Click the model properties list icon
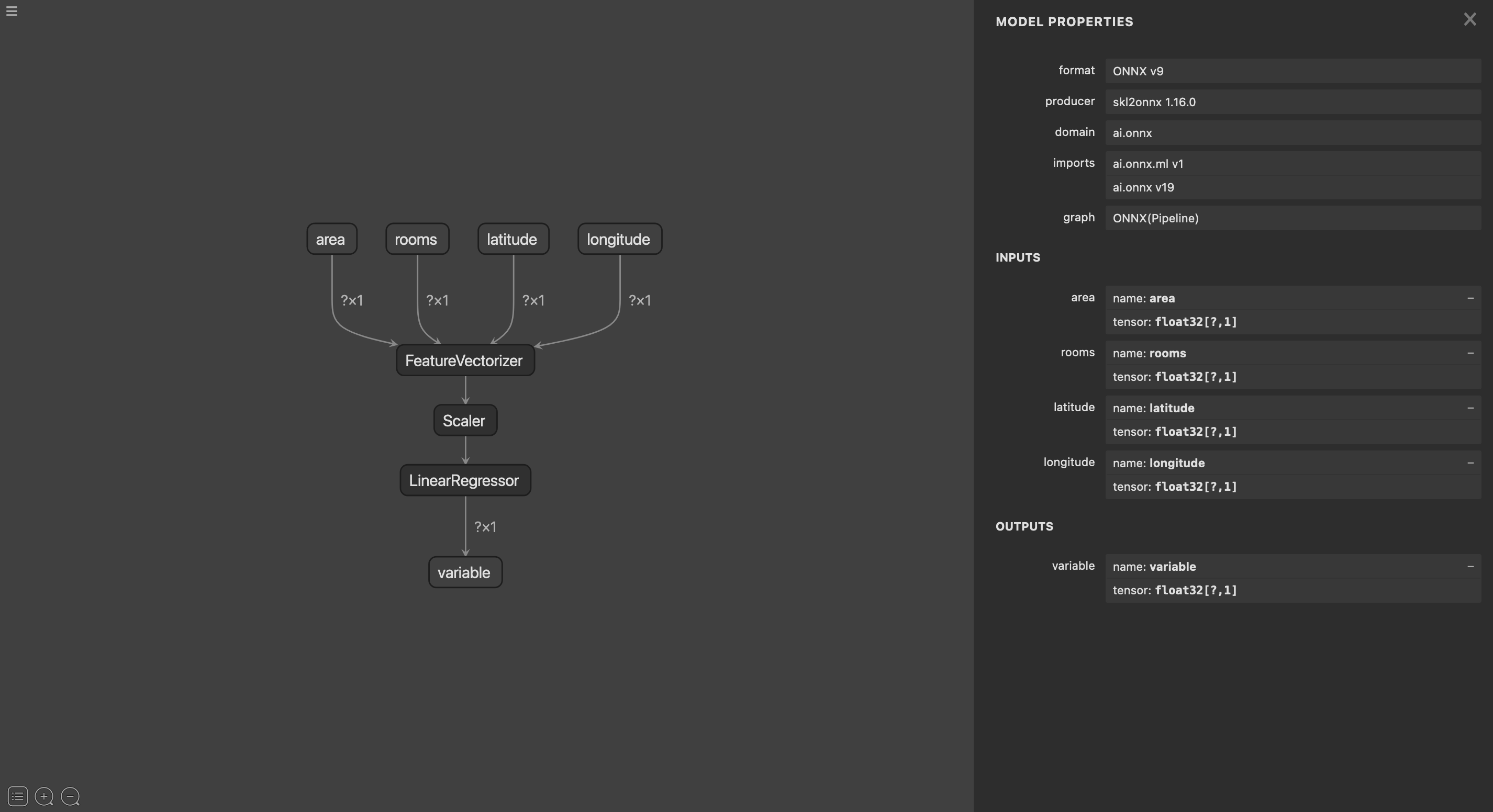 (17, 796)
